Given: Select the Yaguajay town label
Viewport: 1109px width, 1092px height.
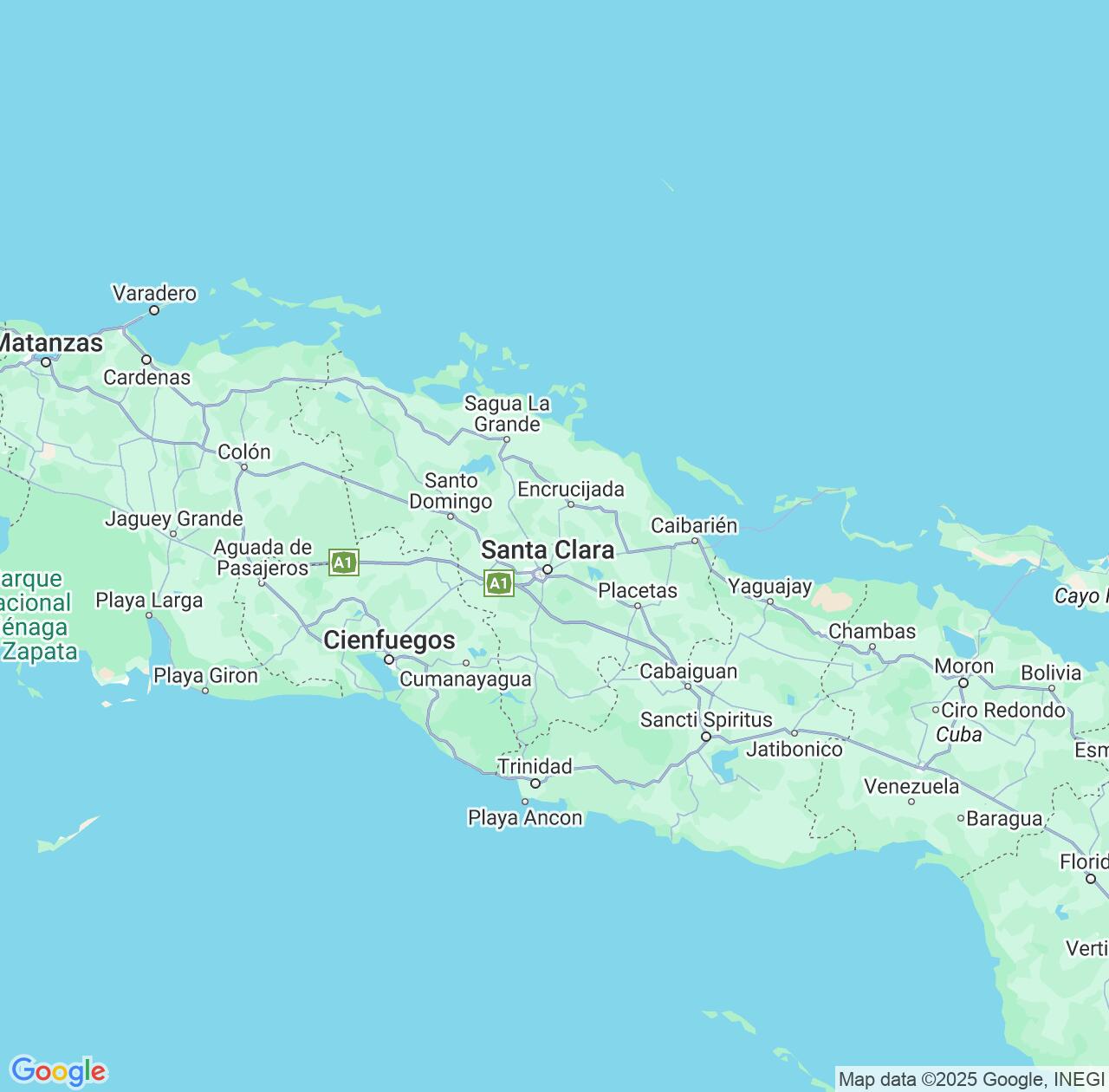Looking at the screenshot, I should click(x=769, y=587).
